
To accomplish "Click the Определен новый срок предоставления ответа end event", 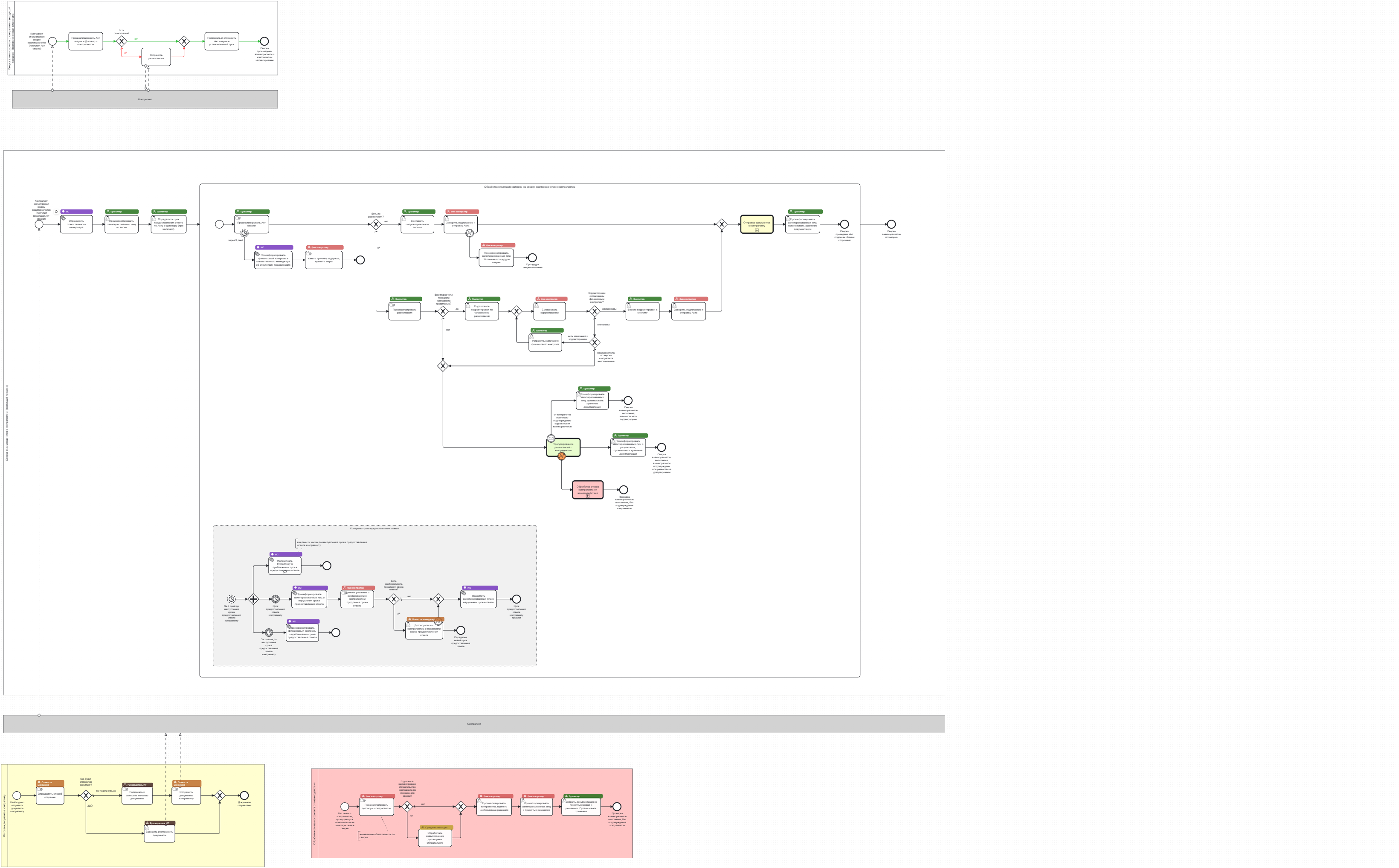I will tap(460, 630).
